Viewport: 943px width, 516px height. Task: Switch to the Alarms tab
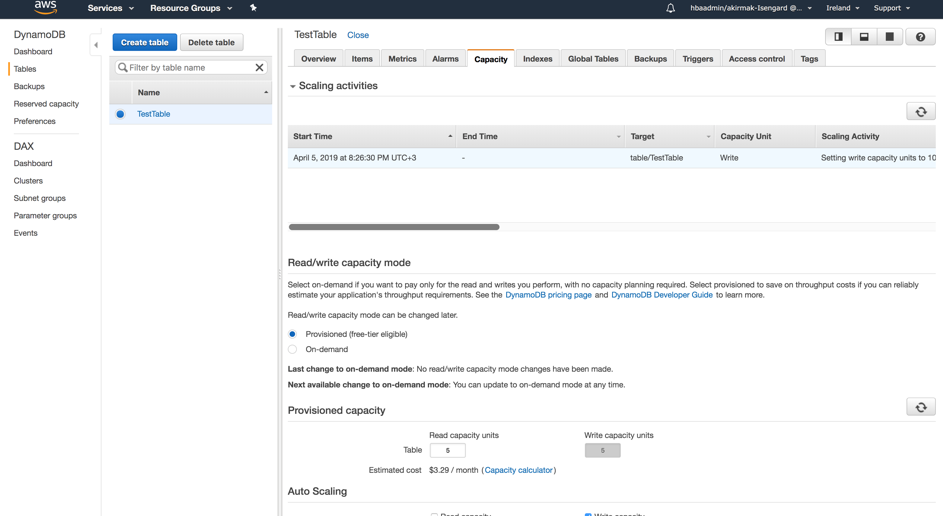(x=445, y=59)
